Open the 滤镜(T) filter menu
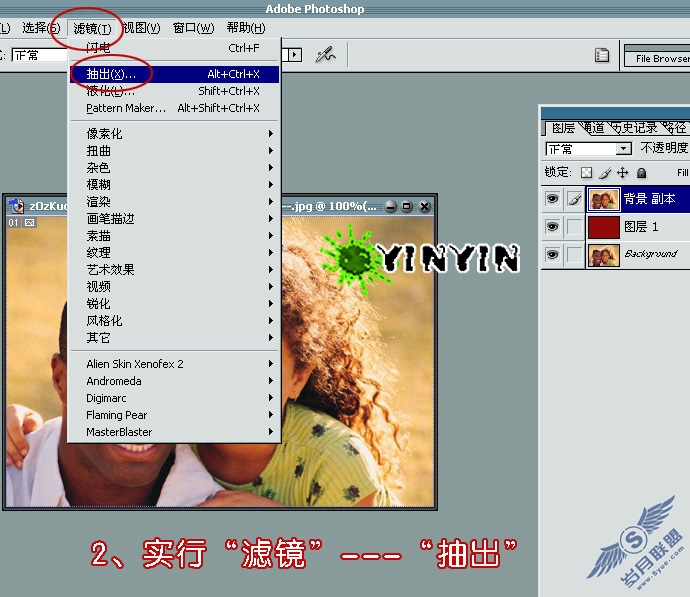This screenshot has height=597, width=690. pyautogui.click(x=92, y=29)
